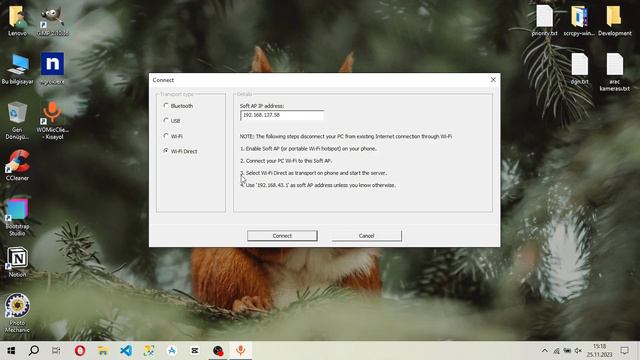Choose the Wi-Fi transport radio button
This screenshot has height=360, width=640.
(166, 136)
